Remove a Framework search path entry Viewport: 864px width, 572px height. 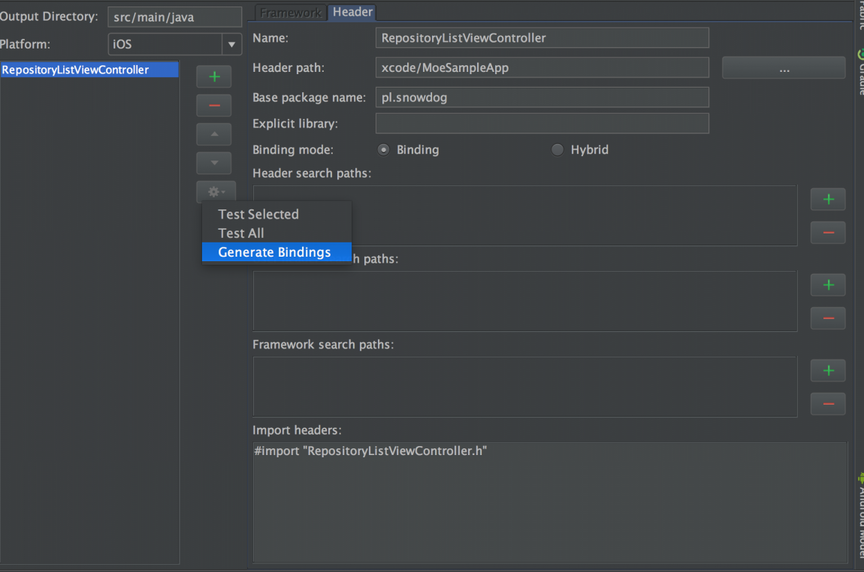coord(828,404)
